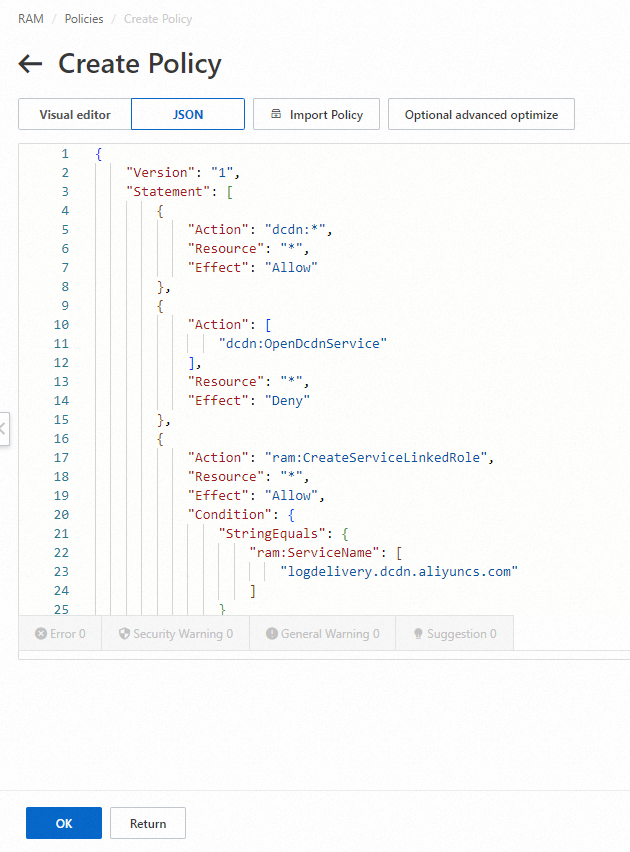Click the Error status icon
This screenshot has height=852, width=630.
[40, 632]
